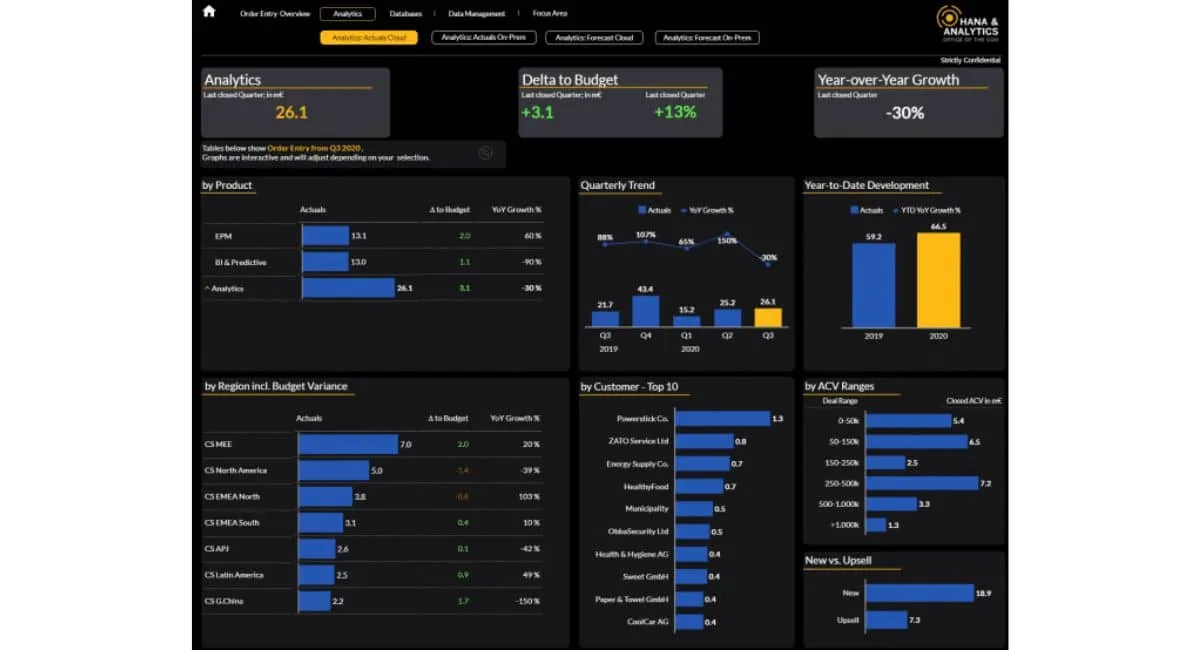Switch to Analytics: Actuals On-Prem view
The image size is (1200, 650).
coord(483,37)
